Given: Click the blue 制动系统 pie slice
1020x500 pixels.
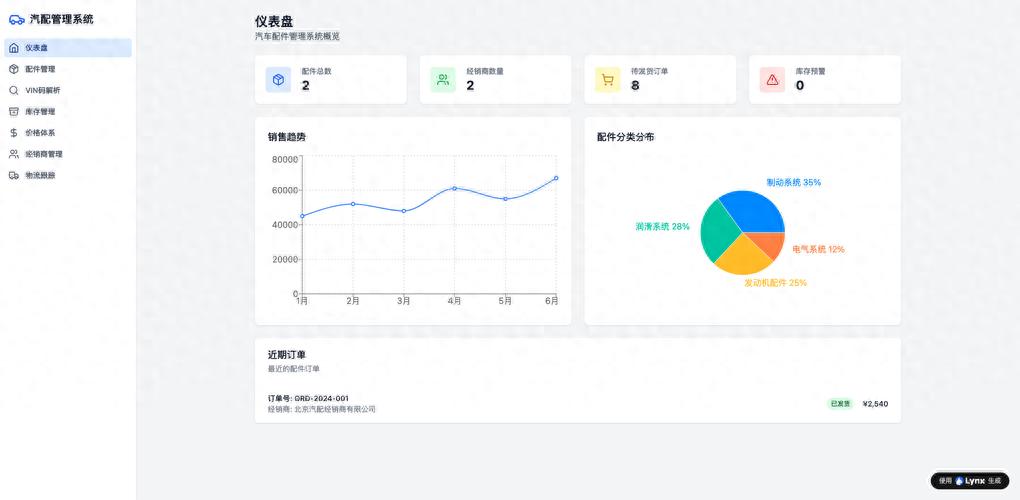Looking at the screenshot, I should [755, 209].
